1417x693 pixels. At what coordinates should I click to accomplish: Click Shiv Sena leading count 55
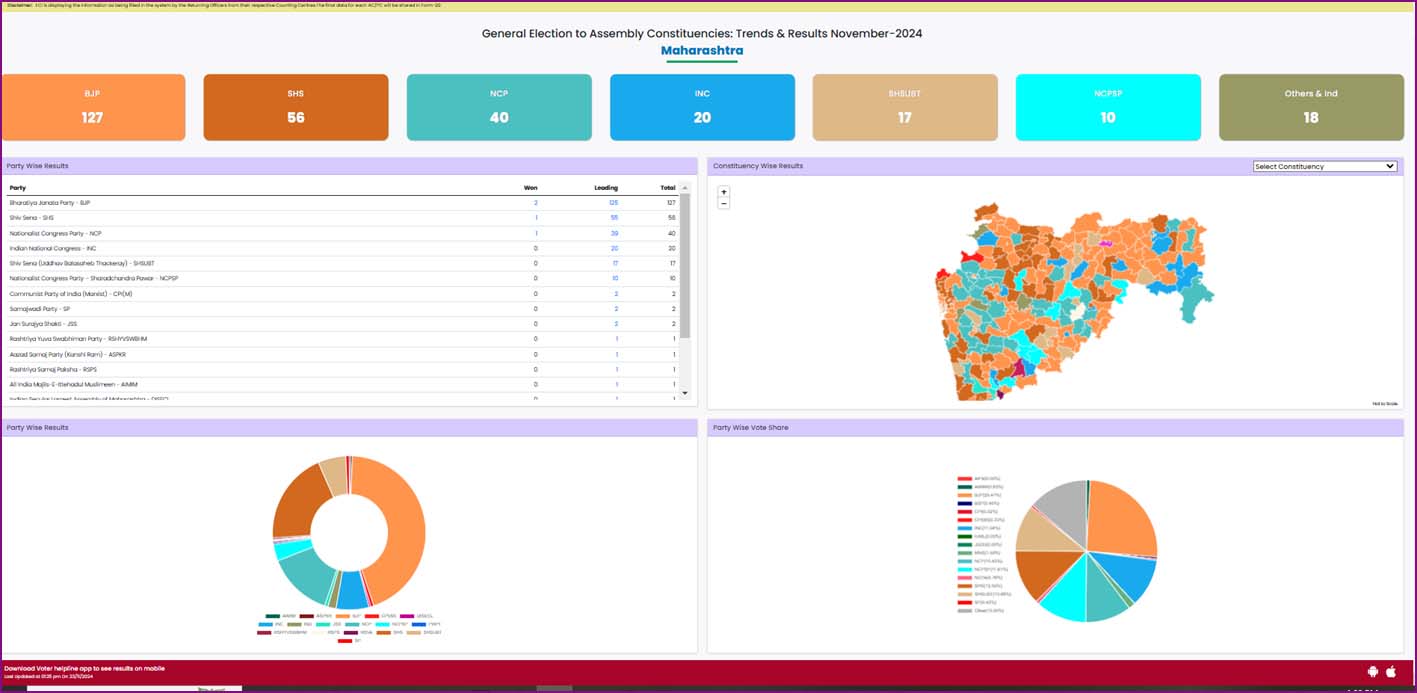point(614,217)
